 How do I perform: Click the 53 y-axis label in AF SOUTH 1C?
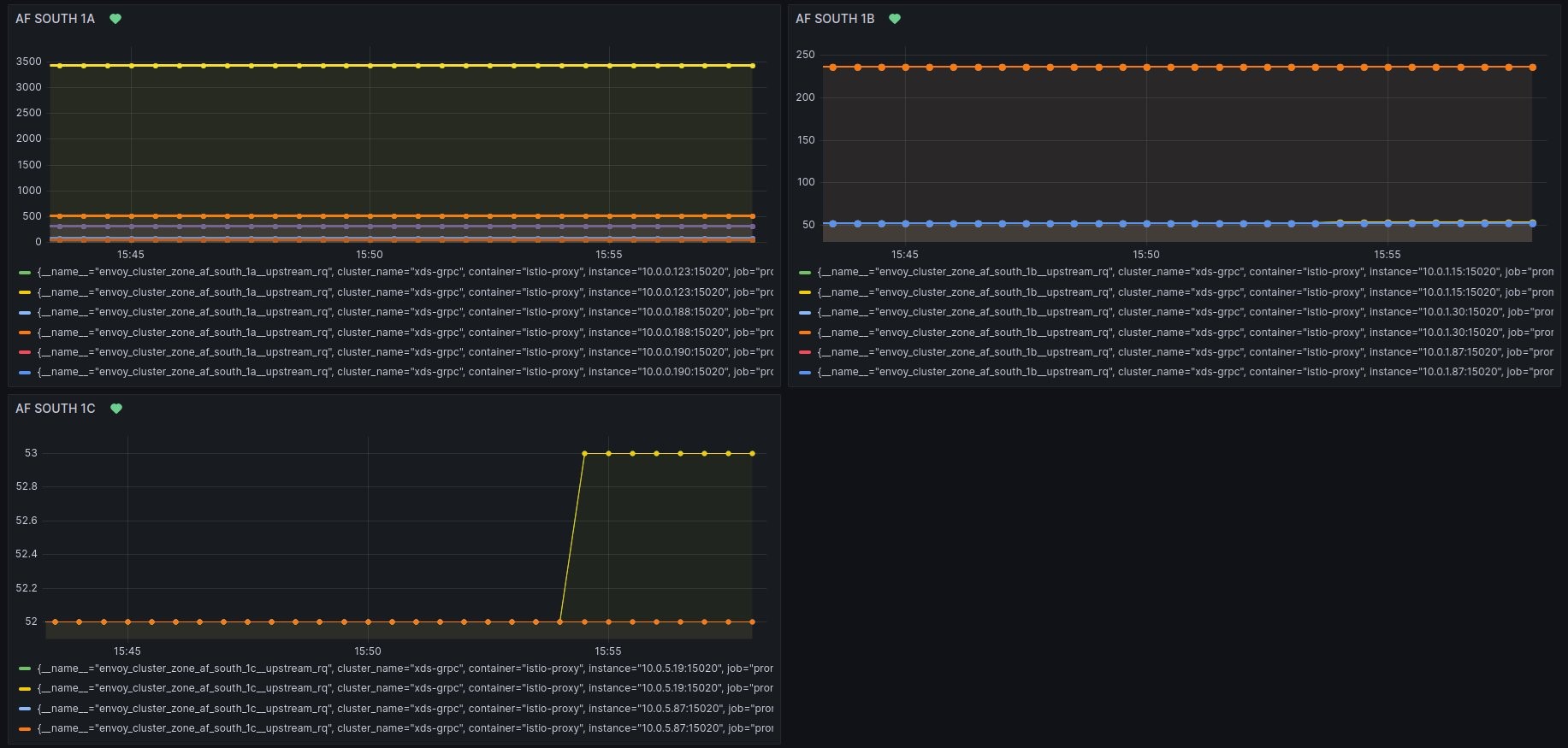click(x=31, y=453)
